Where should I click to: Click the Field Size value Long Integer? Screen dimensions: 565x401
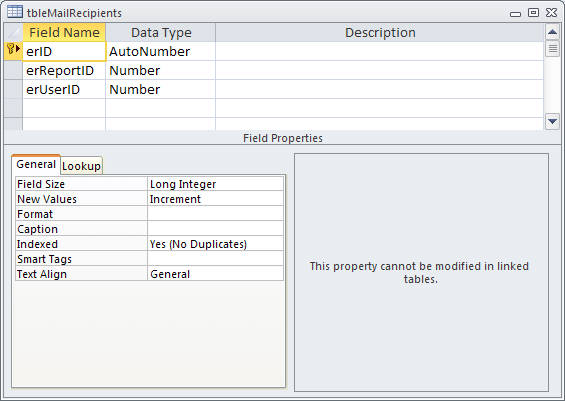[x=215, y=184]
